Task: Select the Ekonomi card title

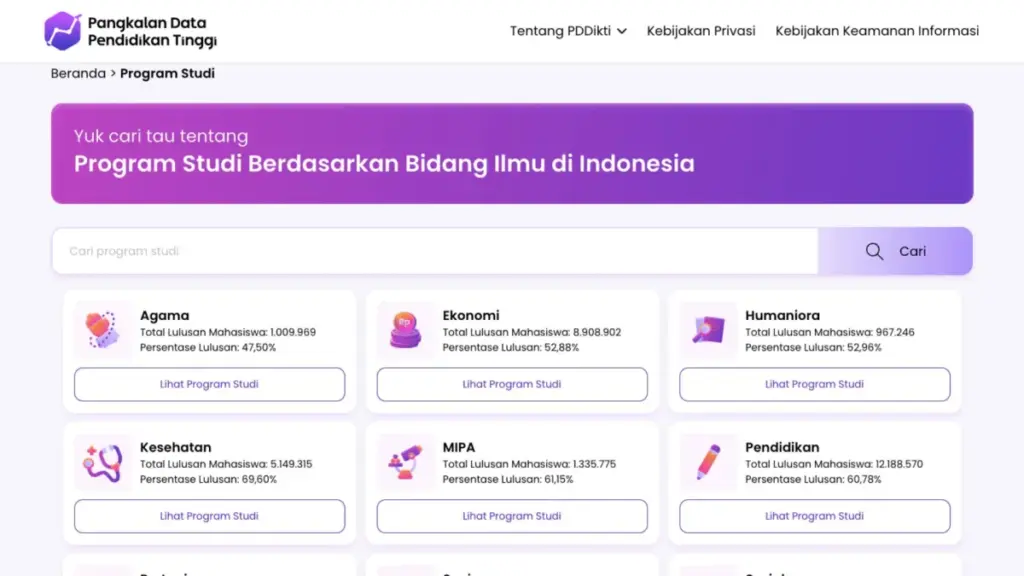Action: click(471, 315)
